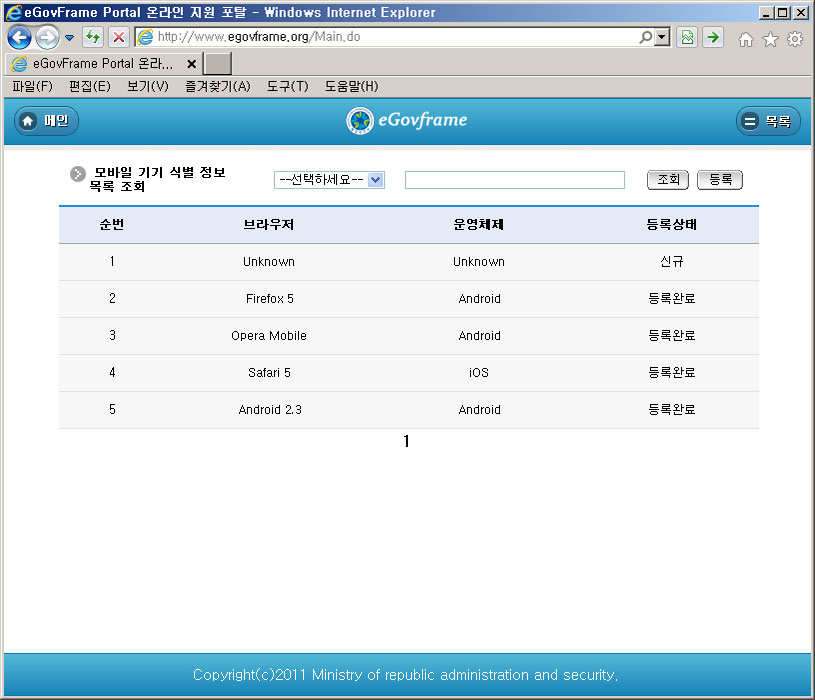Click the browser forward arrow button
This screenshot has width=815, height=700.
(x=47, y=38)
